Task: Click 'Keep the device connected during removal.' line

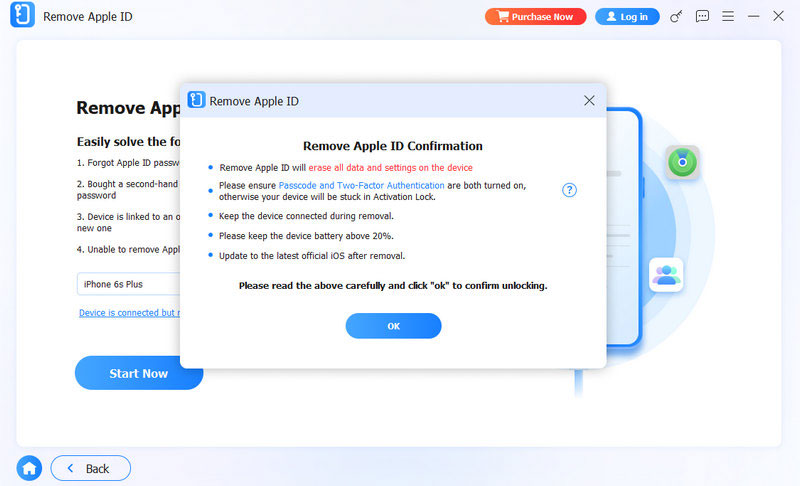Action: (x=306, y=216)
